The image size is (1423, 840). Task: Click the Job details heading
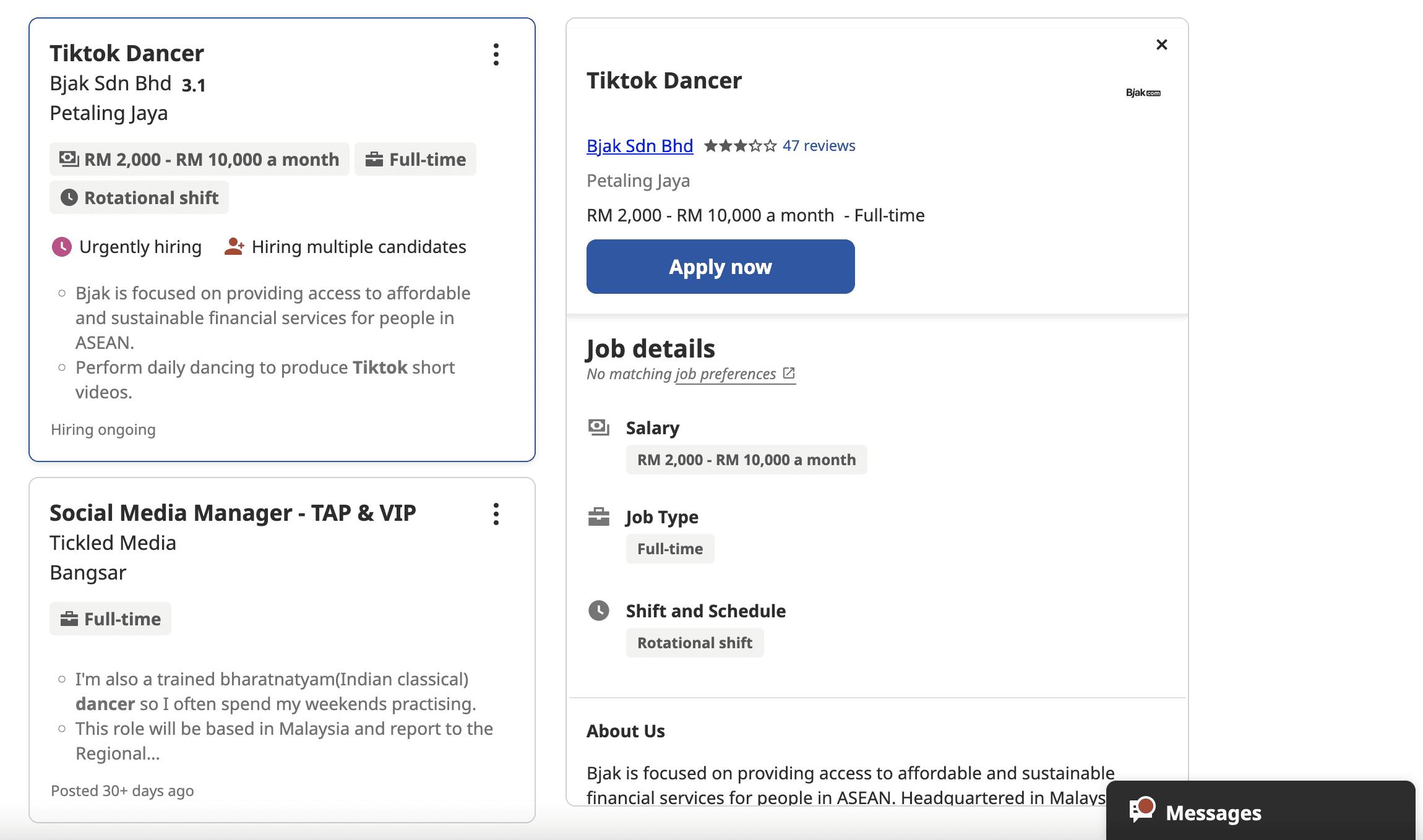(x=651, y=349)
